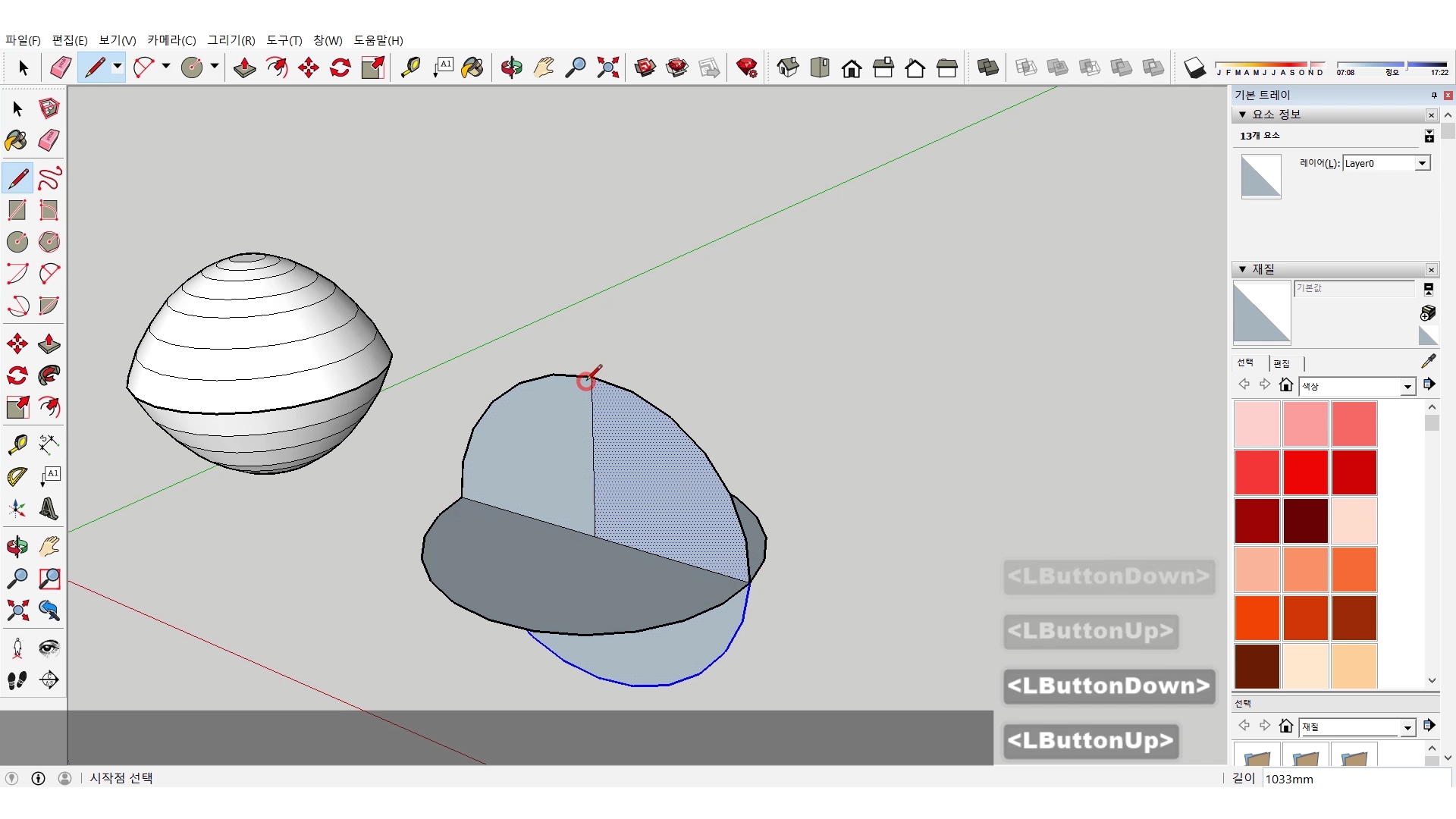
Task: Open the 색상 material collection dropdown
Action: point(1407,387)
